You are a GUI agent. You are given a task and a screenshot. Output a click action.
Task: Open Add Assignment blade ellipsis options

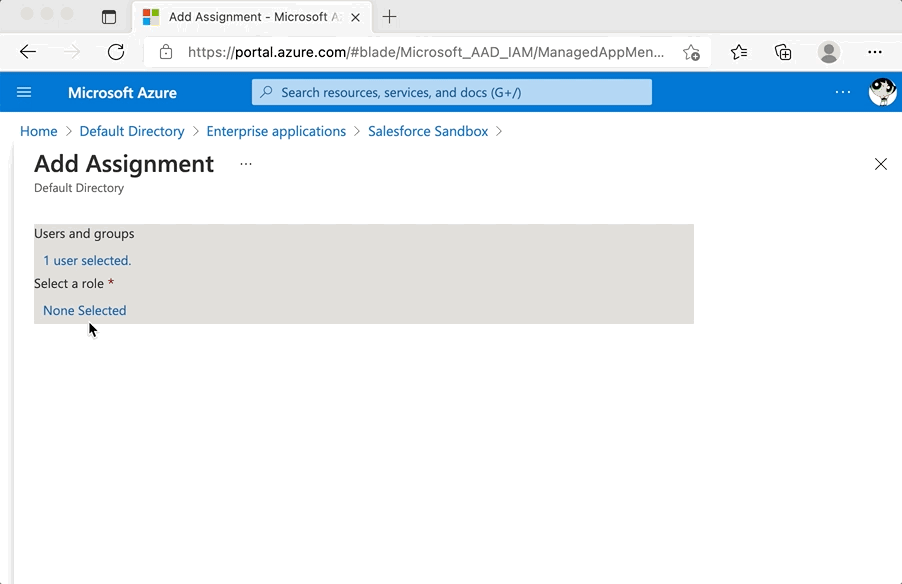coord(246,164)
